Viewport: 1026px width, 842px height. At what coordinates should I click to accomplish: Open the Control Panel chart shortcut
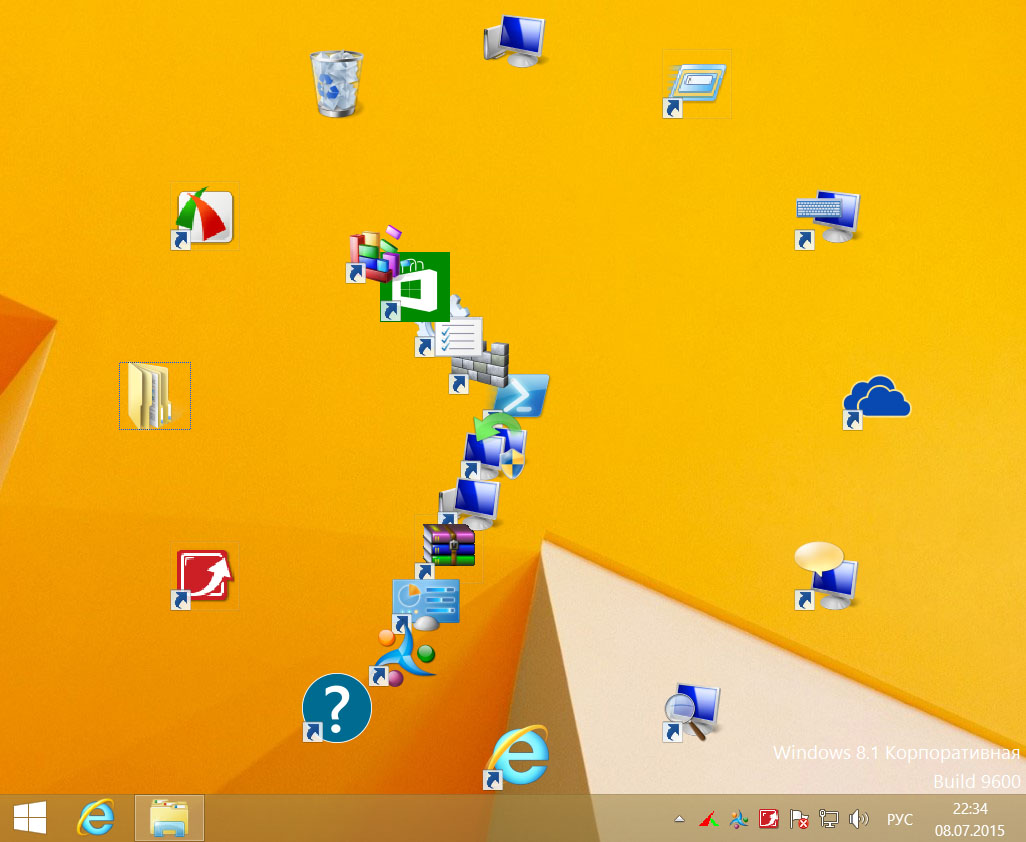click(426, 605)
